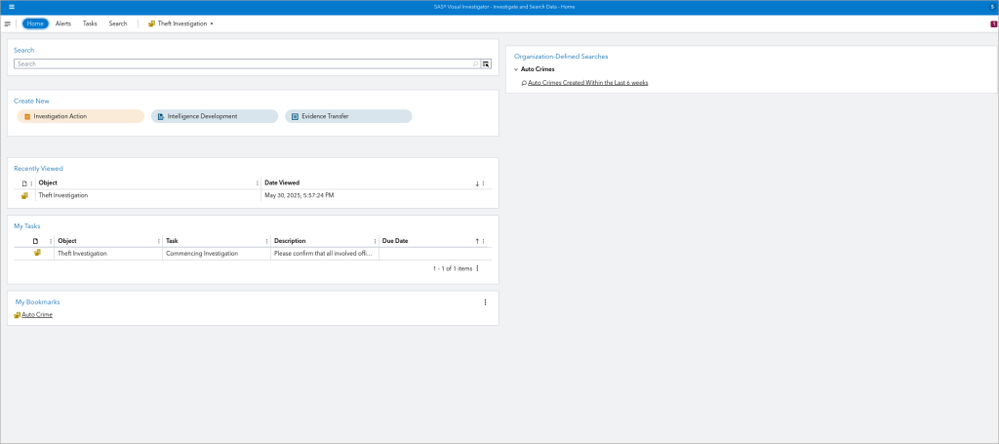This screenshot has height=444, width=999.
Task: Open the user profile avatar in banner
Action: pos(992,6)
